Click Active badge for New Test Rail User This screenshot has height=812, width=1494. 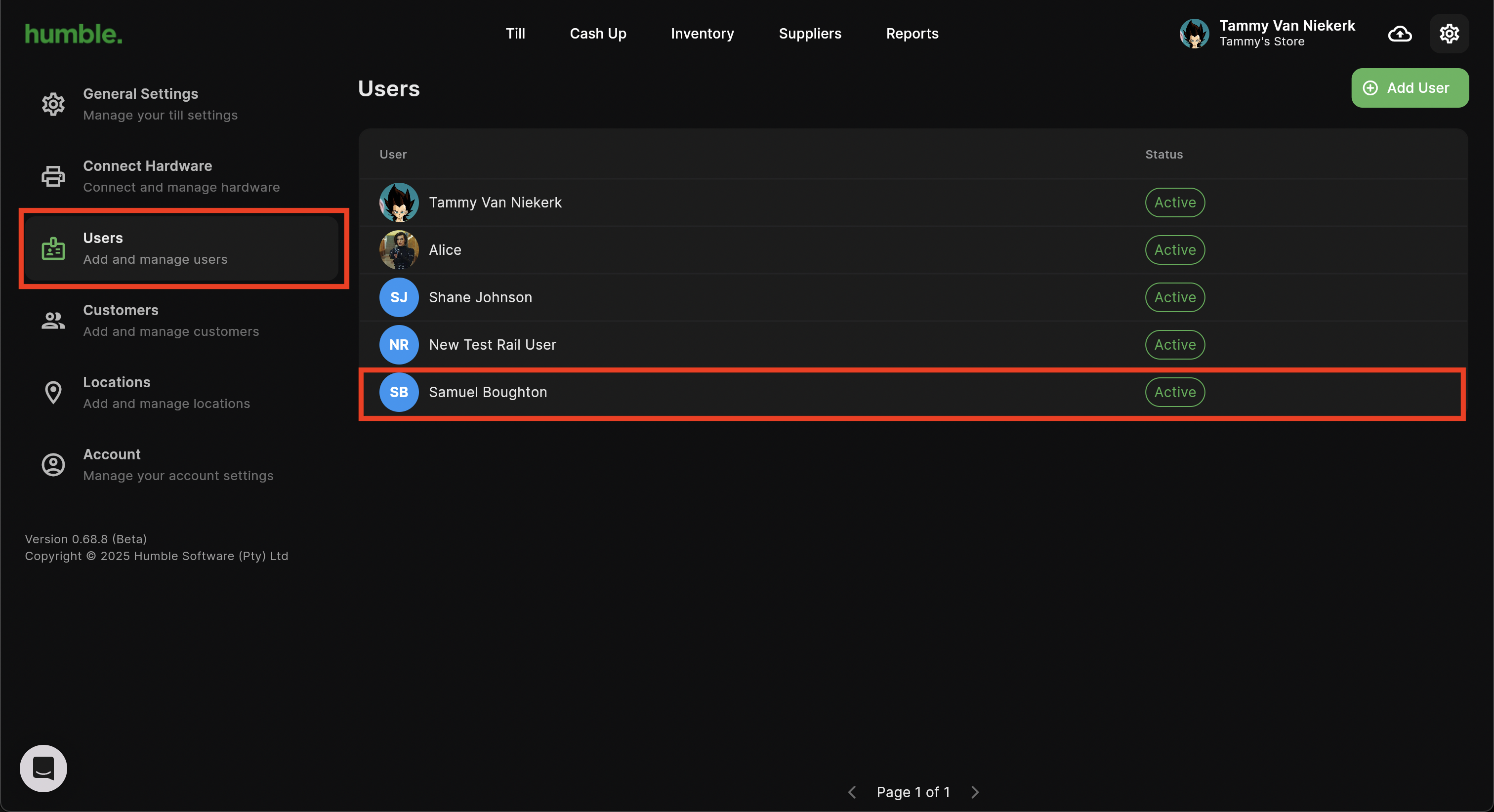1175,345
